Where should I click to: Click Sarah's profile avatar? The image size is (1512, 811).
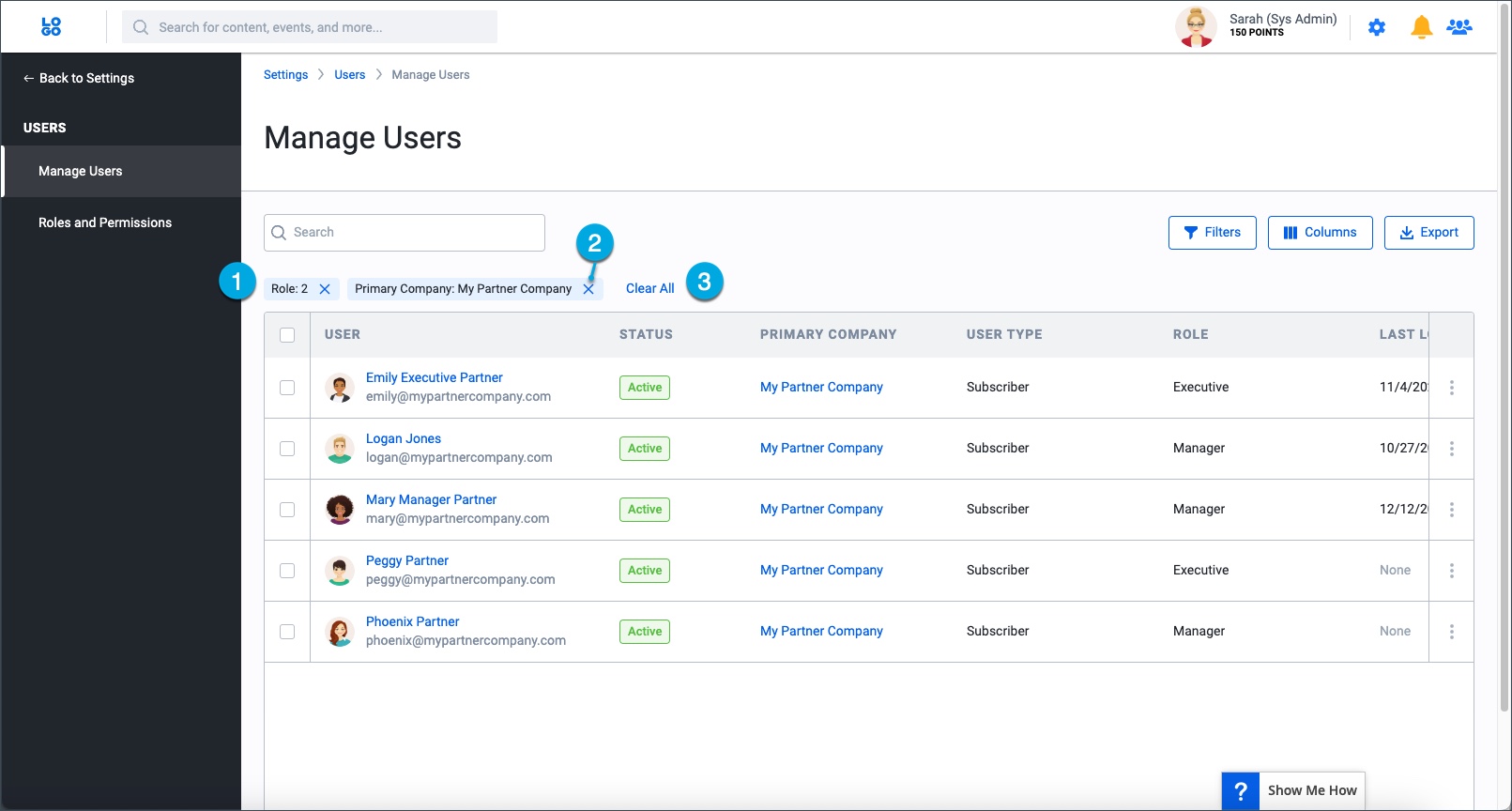point(1196,26)
